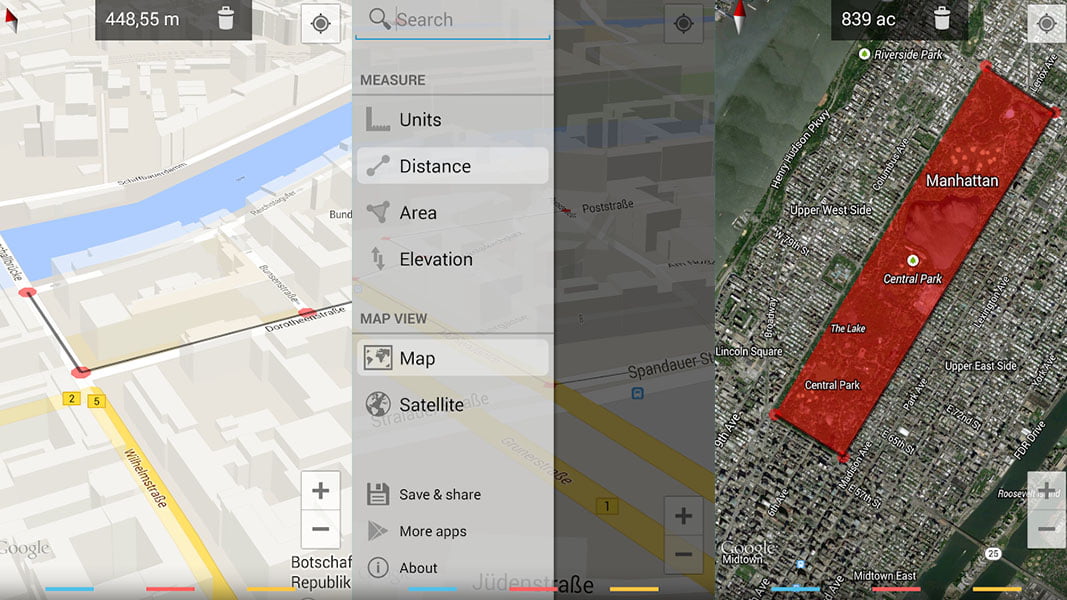The image size is (1067, 600).
Task: Tap the dimmed locate button behind menu
Action: click(x=683, y=23)
